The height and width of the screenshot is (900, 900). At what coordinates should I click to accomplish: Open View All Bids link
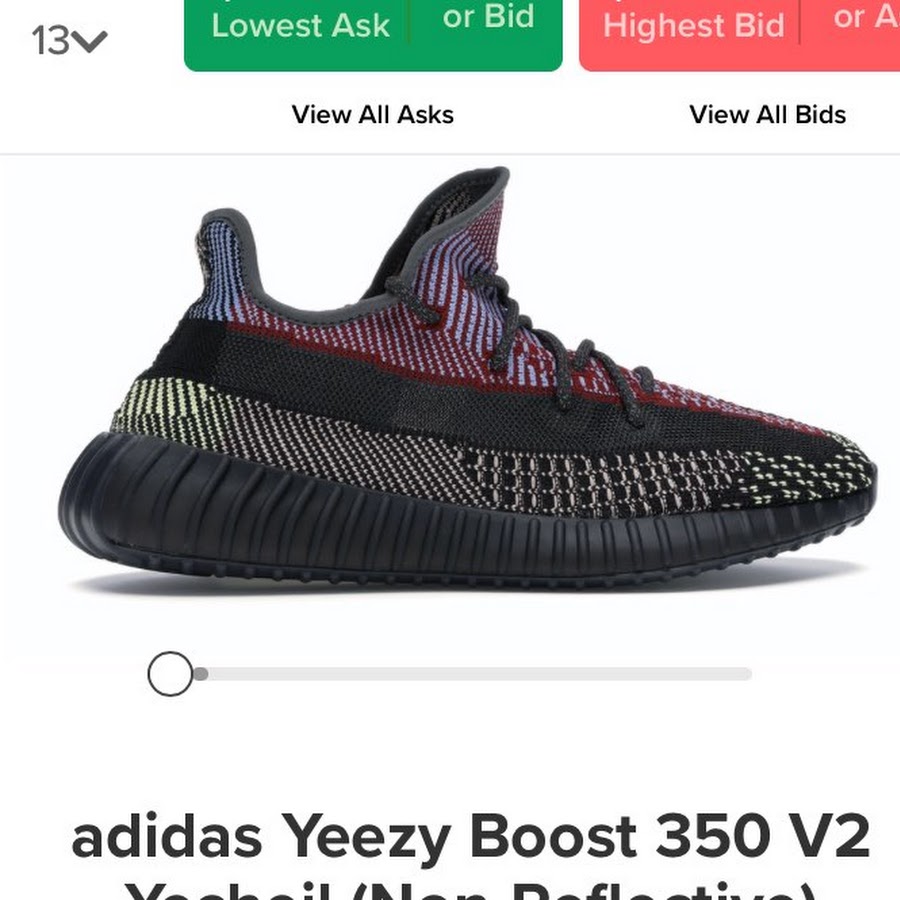pos(767,114)
